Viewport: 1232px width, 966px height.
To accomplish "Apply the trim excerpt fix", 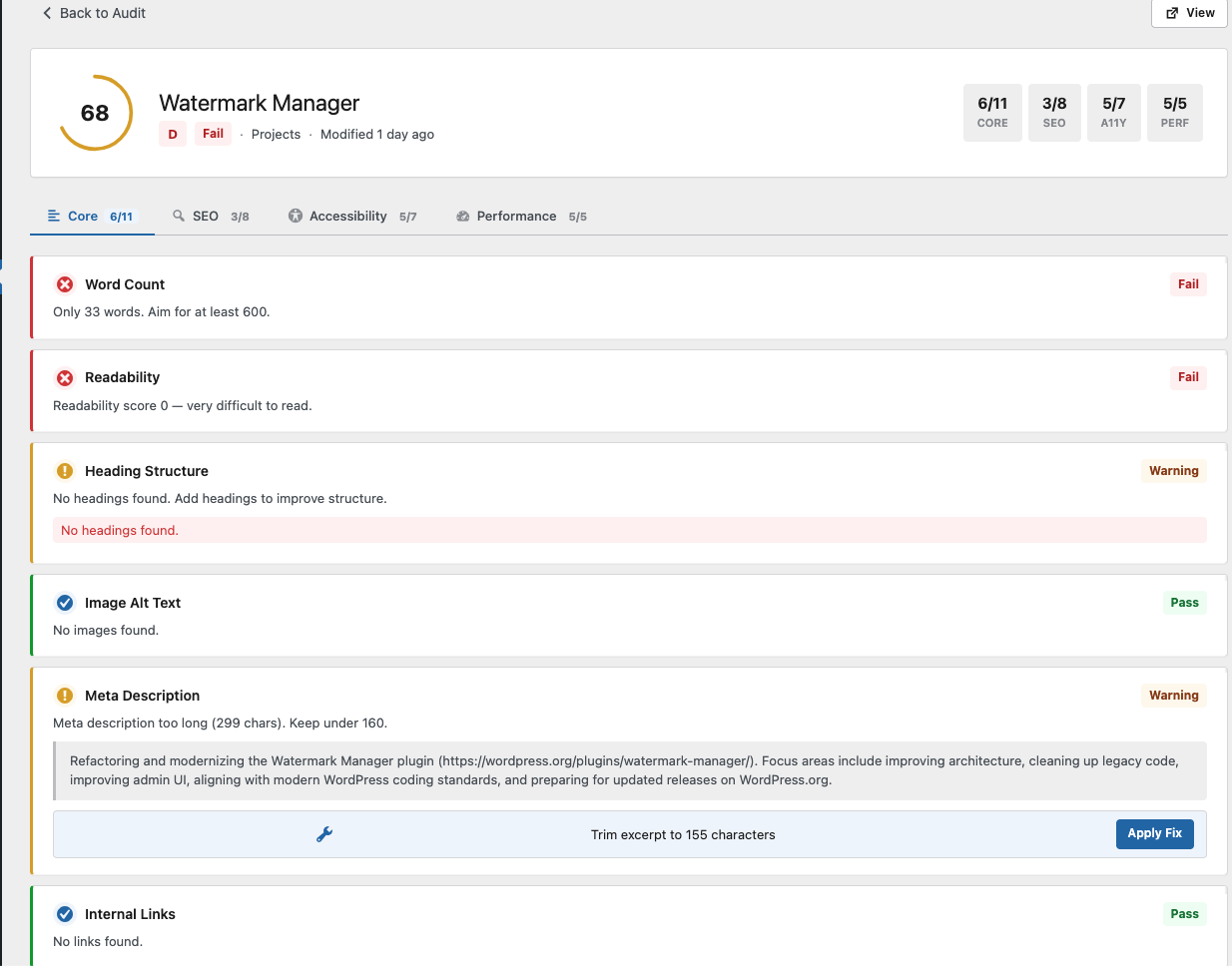I will [x=1154, y=833].
